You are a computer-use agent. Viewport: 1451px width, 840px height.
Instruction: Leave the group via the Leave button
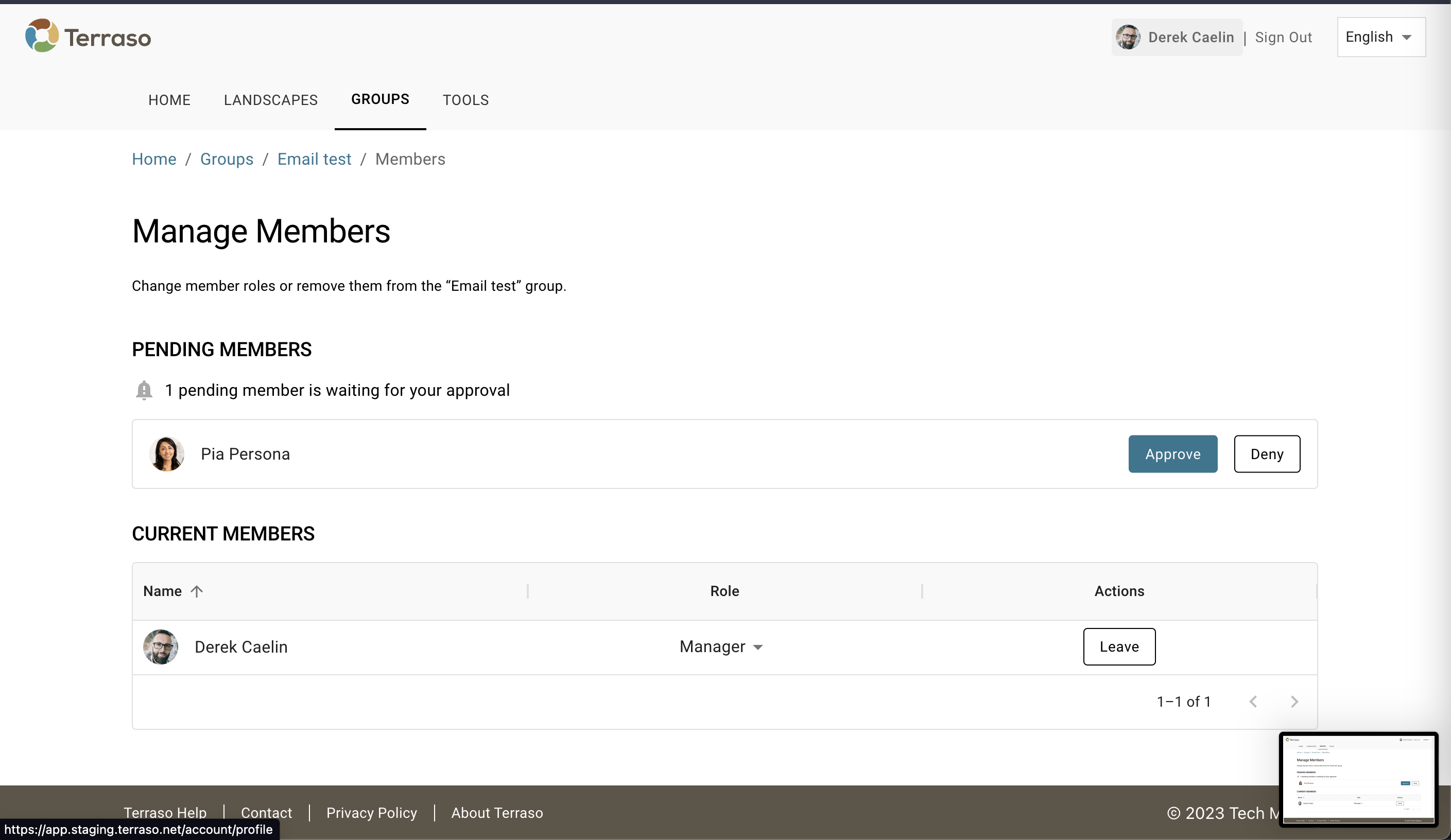click(x=1119, y=646)
